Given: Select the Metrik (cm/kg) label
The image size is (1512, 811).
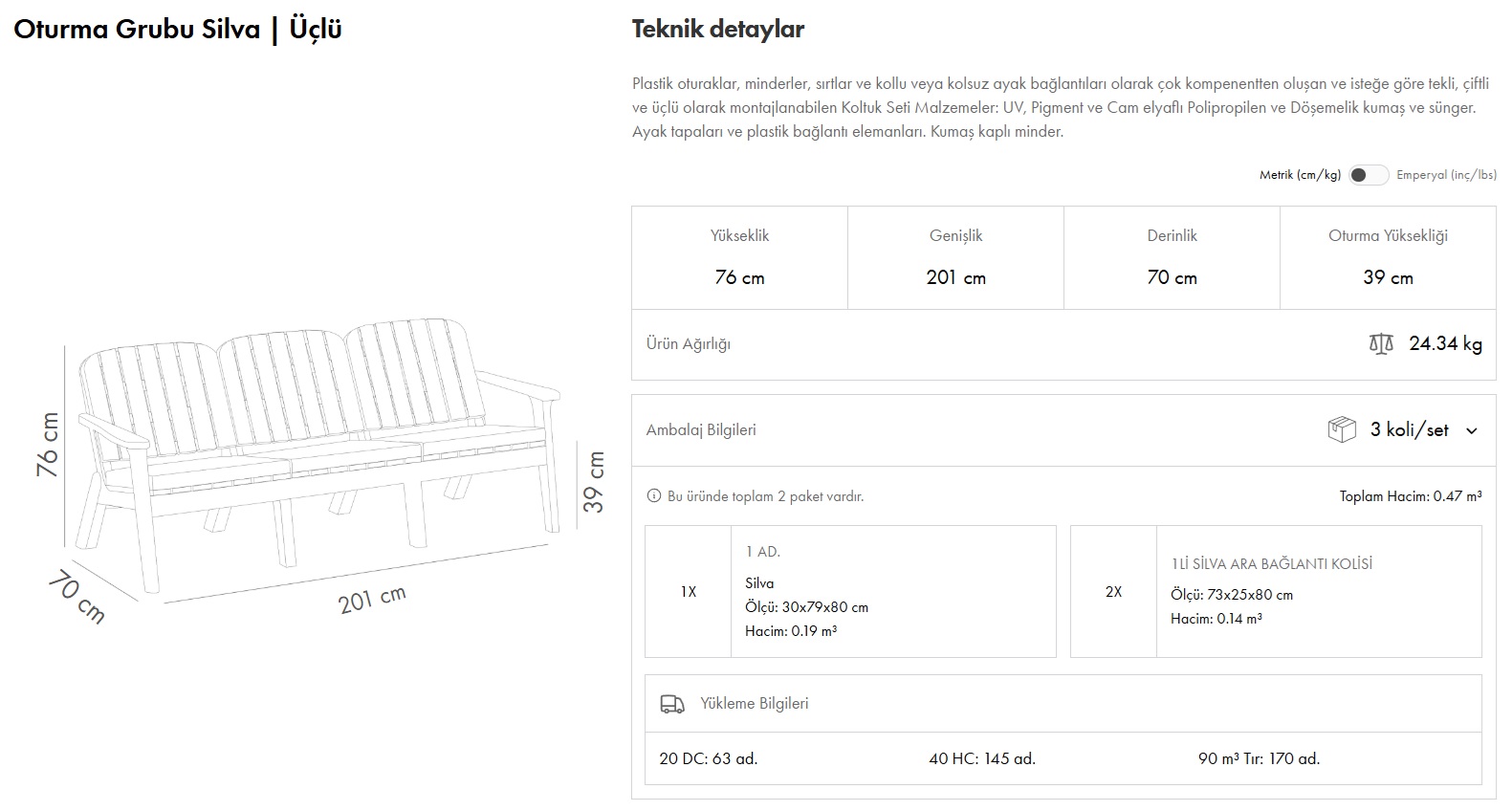Looking at the screenshot, I should 1299,175.
